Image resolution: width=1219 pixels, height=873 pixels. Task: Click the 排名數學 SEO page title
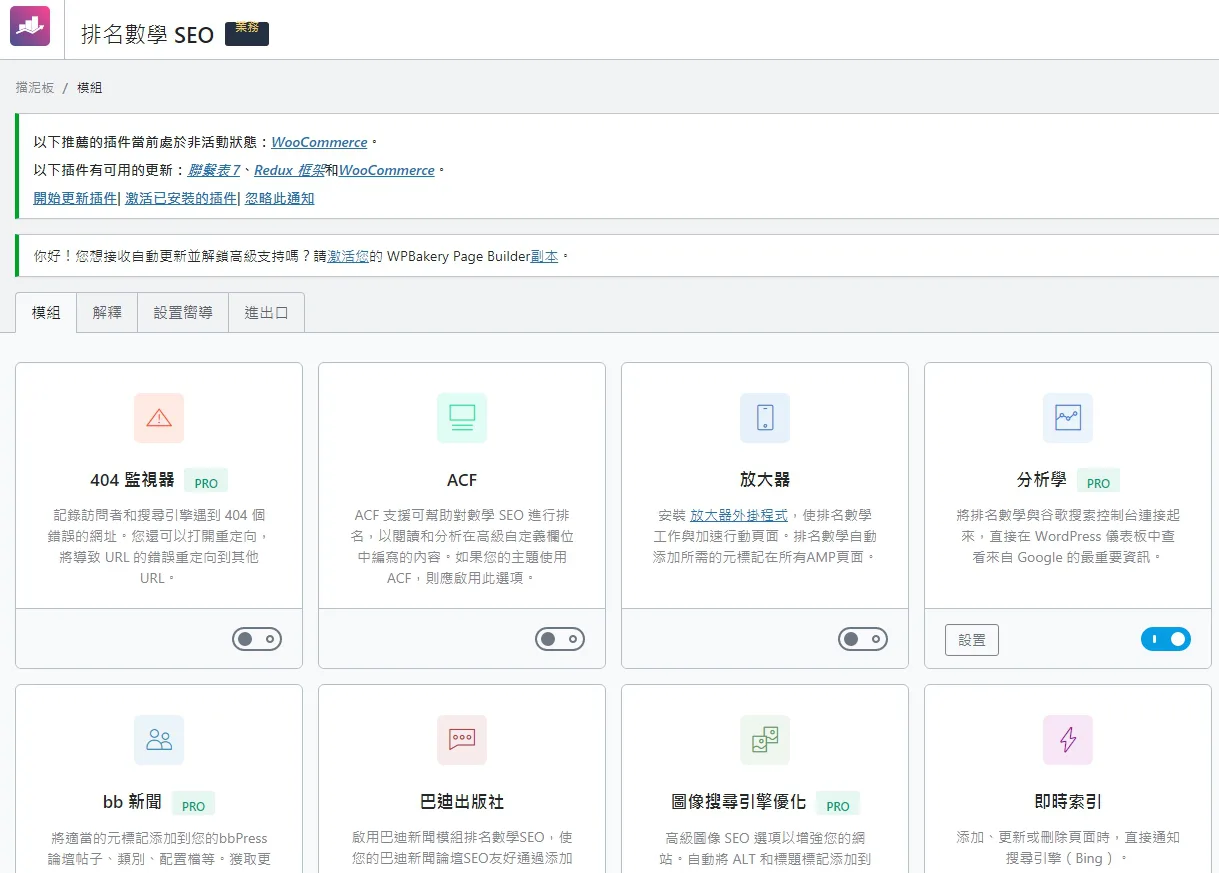click(x=147, y=35)
